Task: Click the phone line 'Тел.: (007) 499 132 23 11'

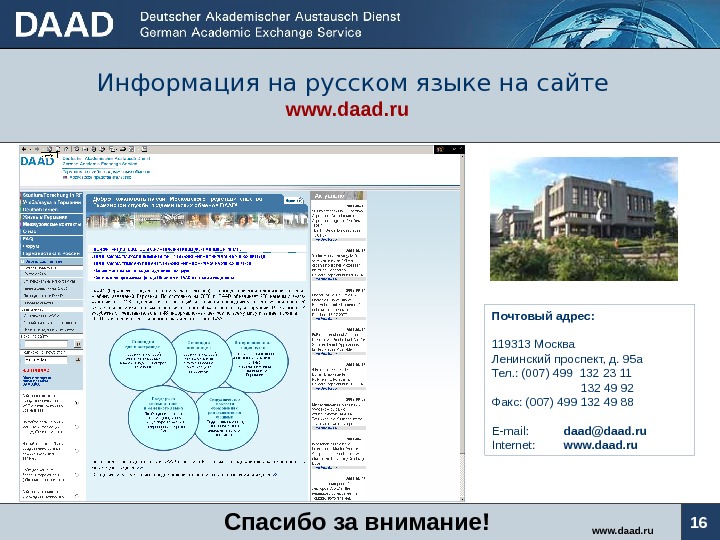Action: (561, 373)
